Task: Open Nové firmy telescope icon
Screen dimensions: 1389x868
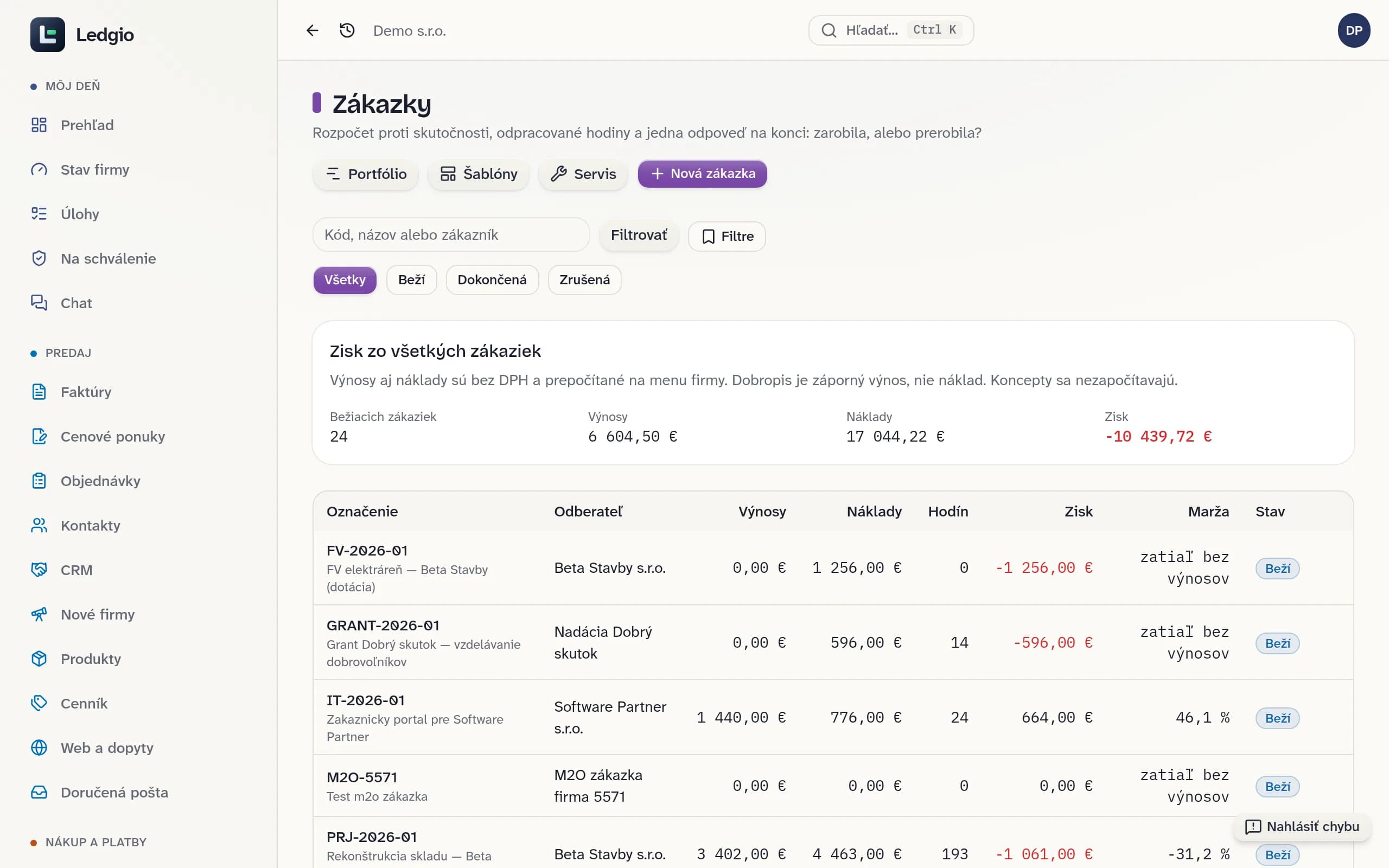Action: coord(39,614)
